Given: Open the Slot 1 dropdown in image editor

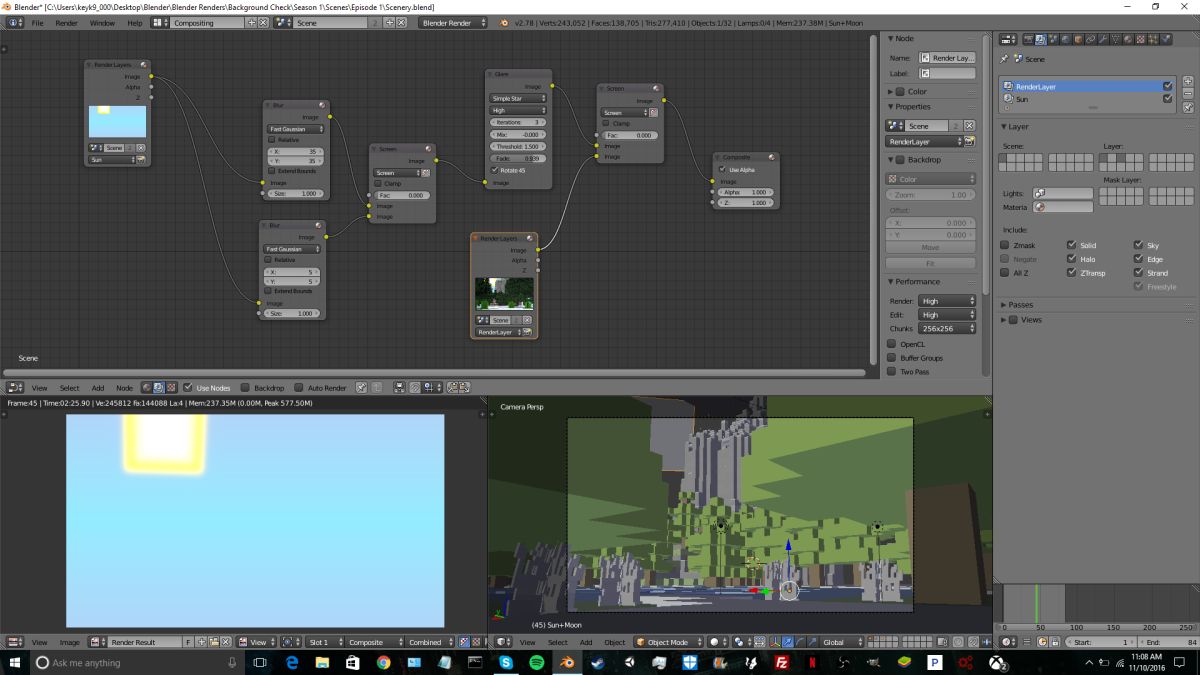Looking at the screenshot, I should (x=325, y=642).
